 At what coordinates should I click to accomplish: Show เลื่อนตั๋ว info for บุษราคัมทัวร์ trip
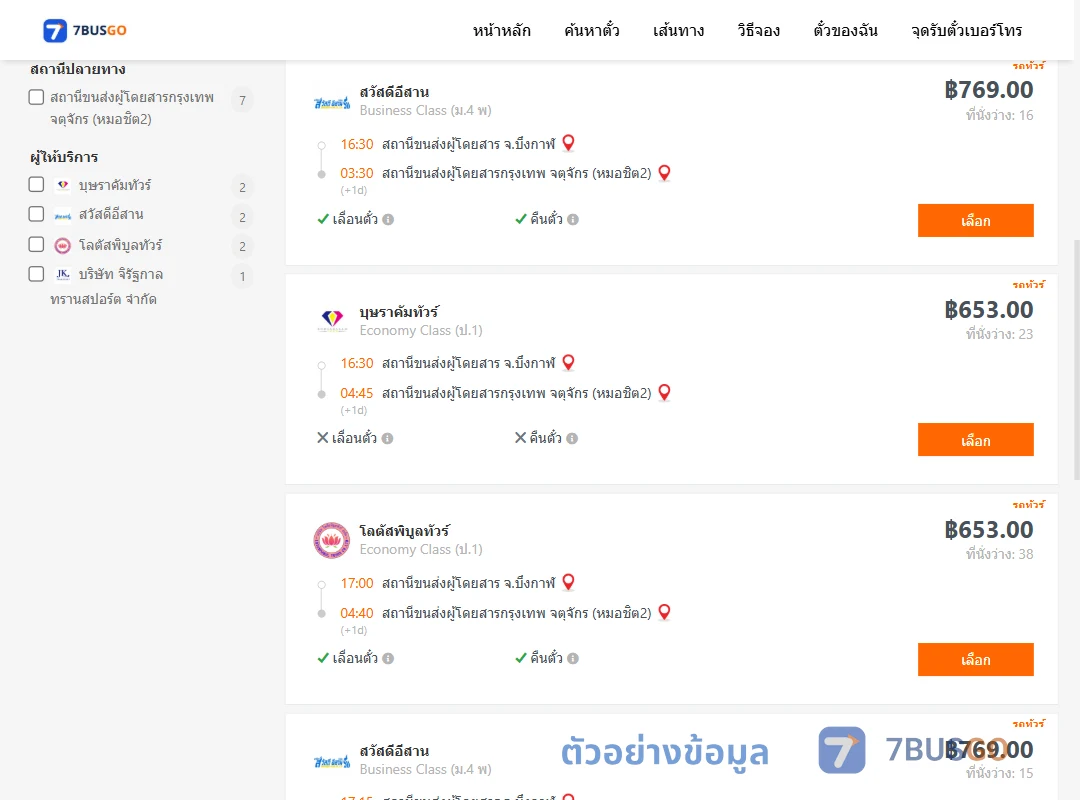click(388, 439)
